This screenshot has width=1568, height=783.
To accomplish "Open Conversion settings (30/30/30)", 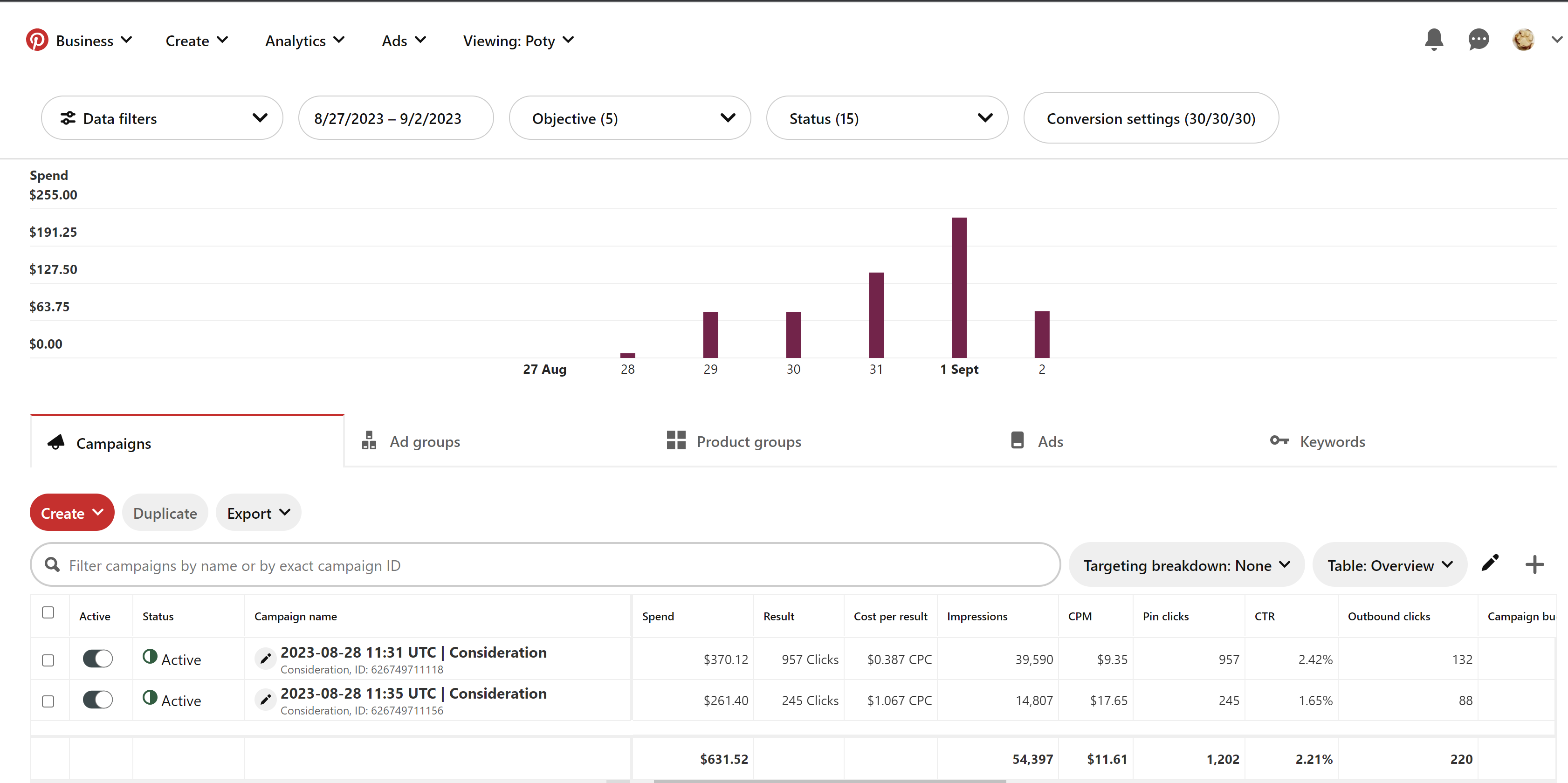I will click(x=1150, y=118).
